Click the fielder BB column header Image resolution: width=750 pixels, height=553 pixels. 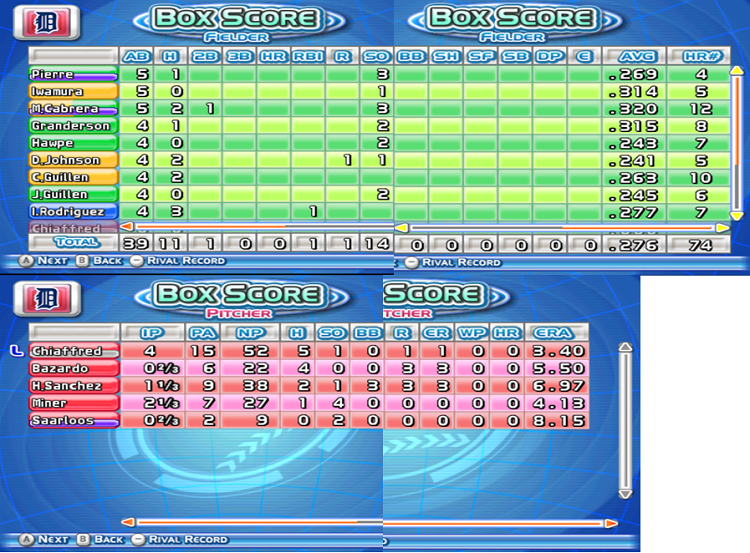click(x=411, y=56)
